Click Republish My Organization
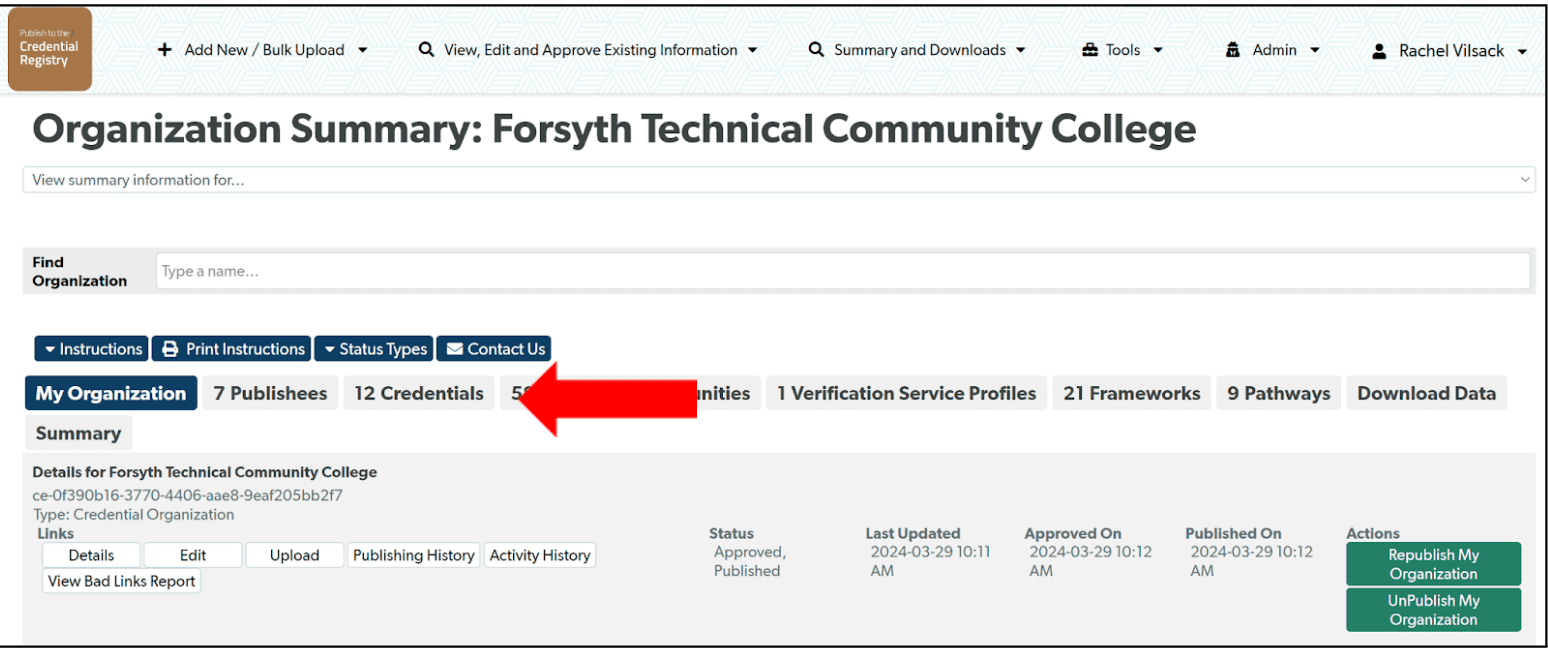 point(1433,563)
